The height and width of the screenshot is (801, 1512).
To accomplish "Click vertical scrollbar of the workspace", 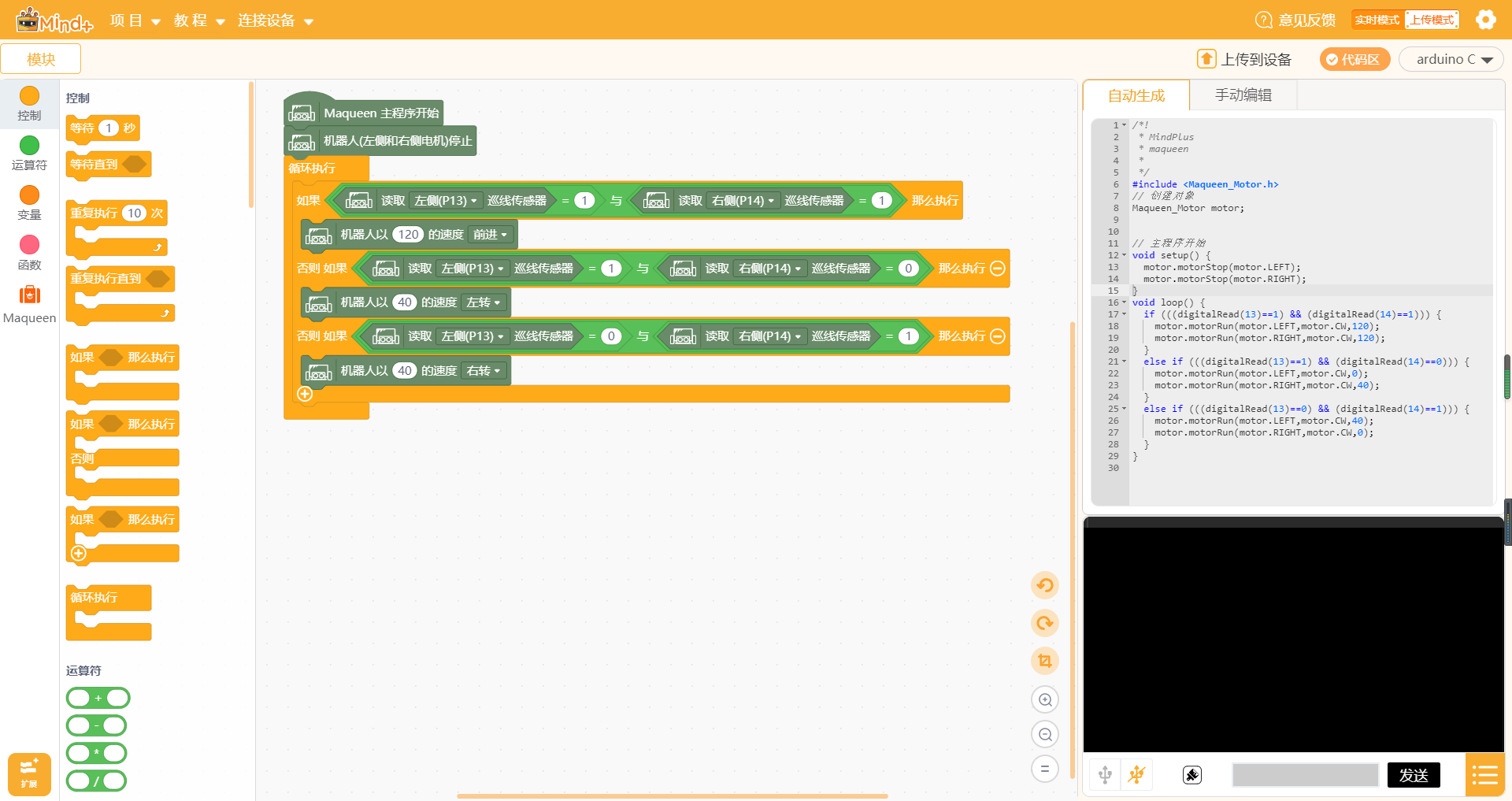I will tap(1072, 550).
